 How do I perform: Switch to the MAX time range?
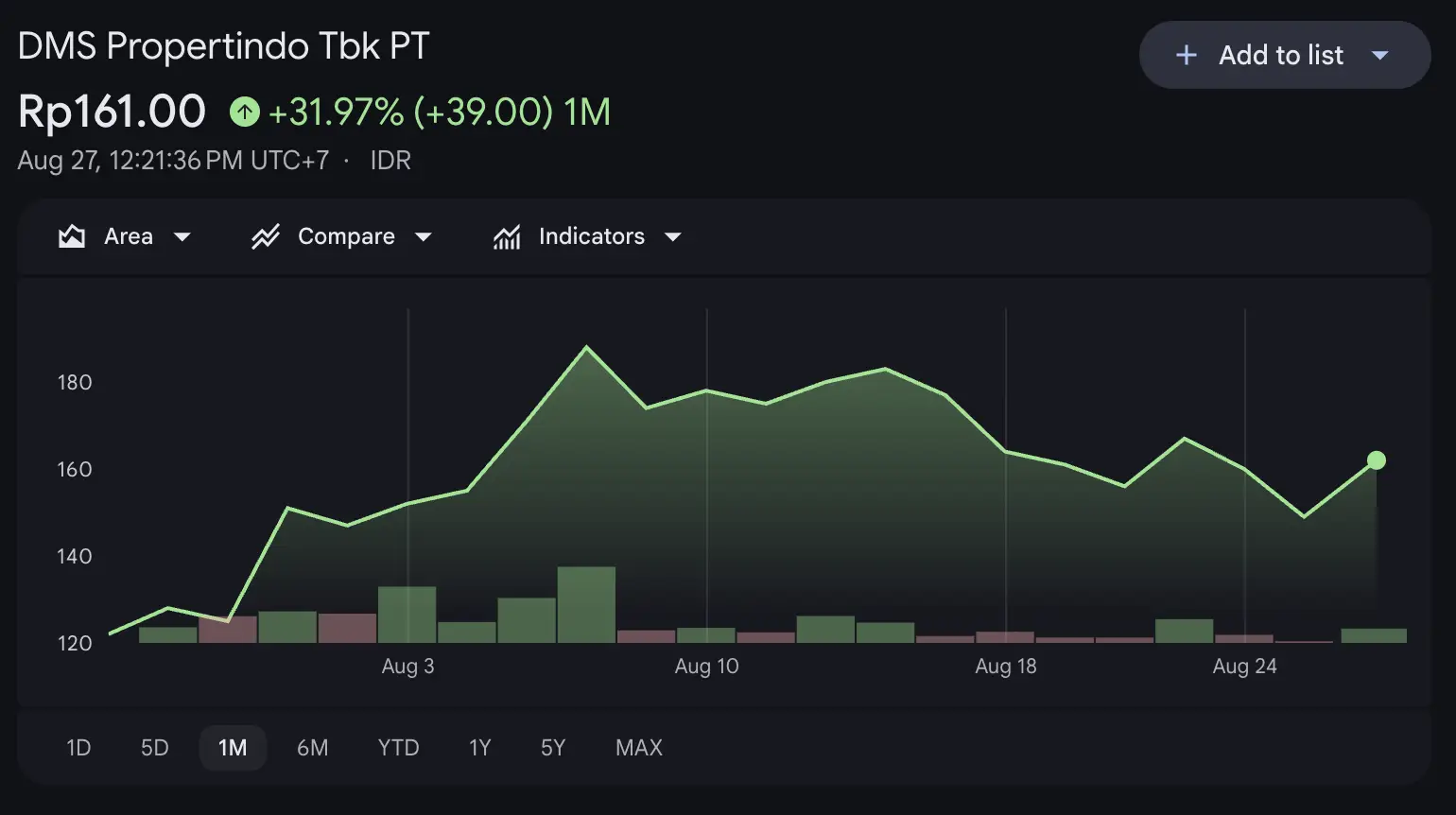tap(639, 748)
